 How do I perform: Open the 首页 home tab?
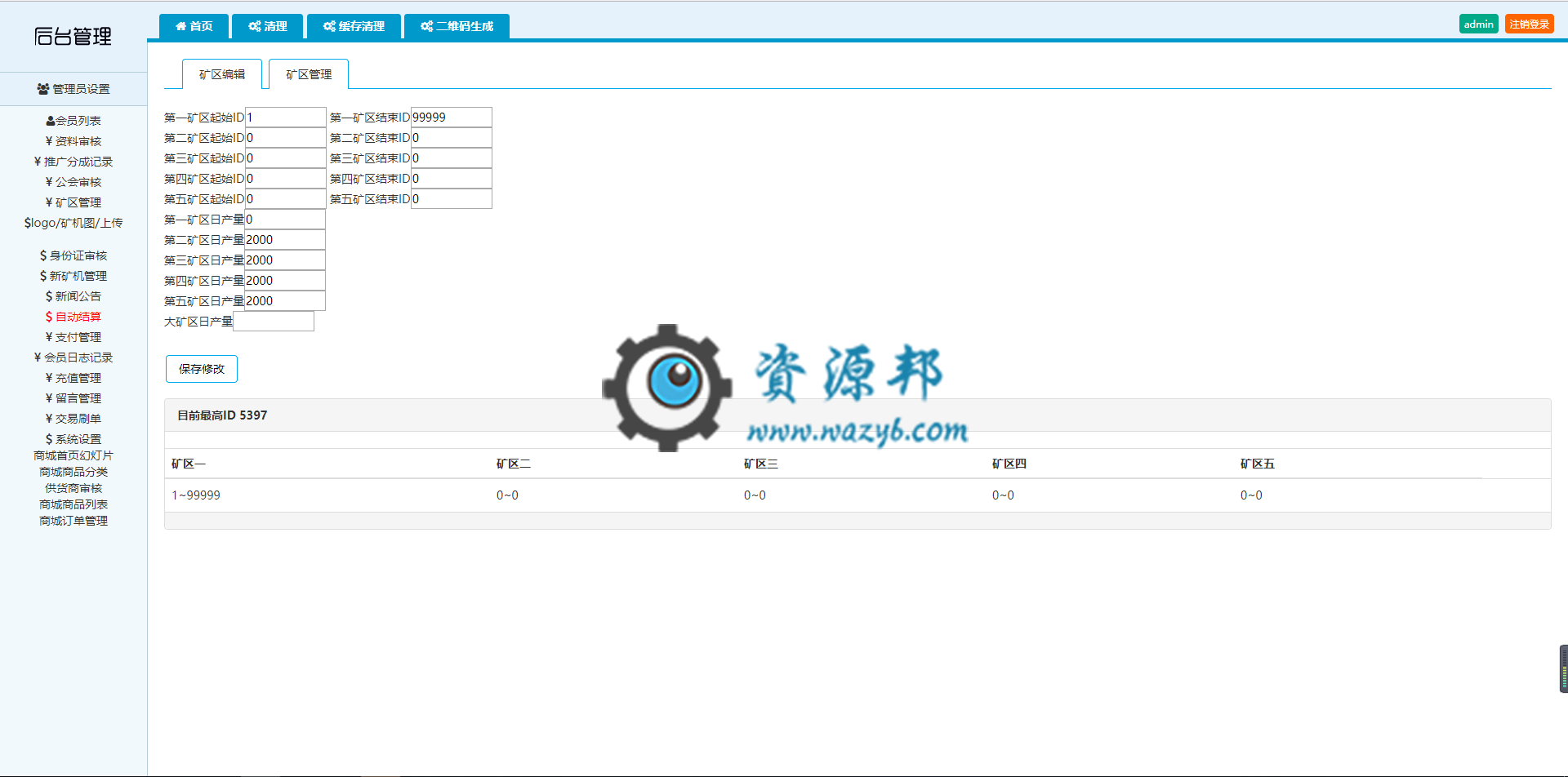pyautogui.click(x=194, y=26)
